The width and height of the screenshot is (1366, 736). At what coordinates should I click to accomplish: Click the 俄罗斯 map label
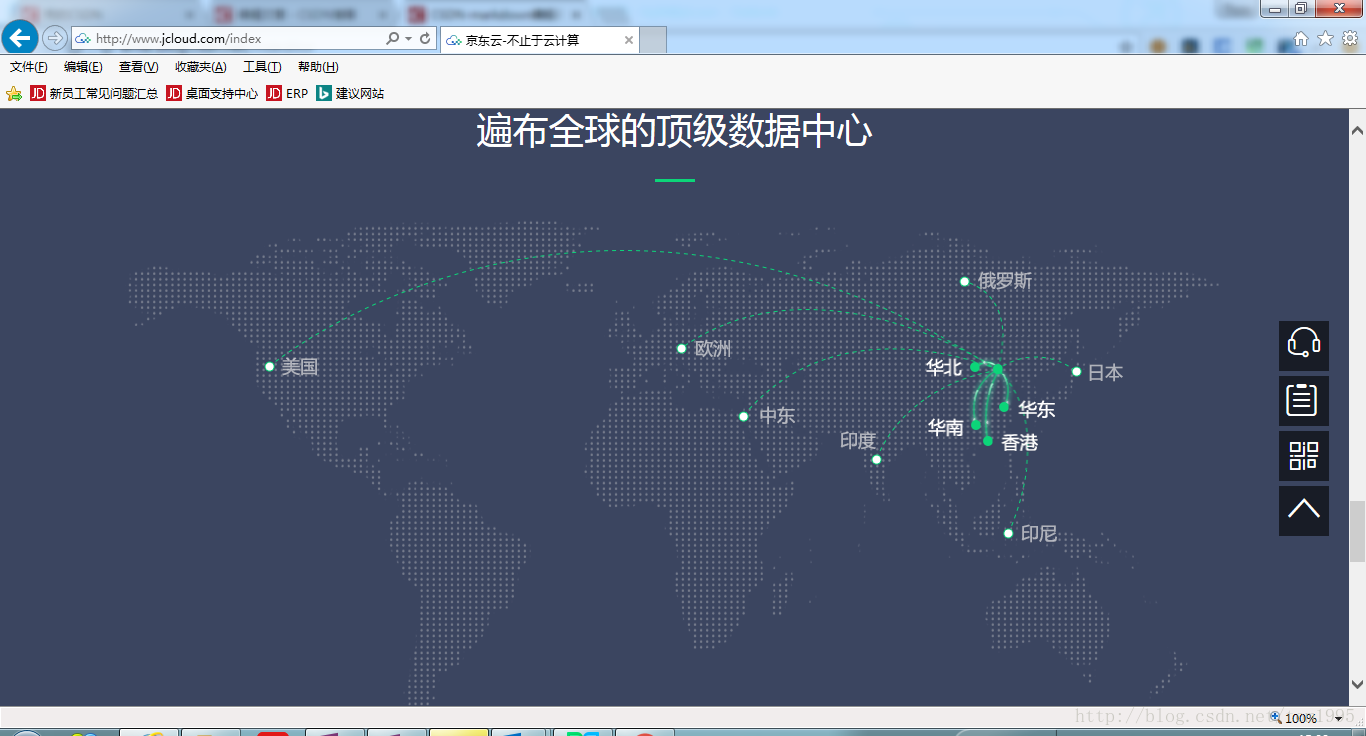pos(1005,282)
